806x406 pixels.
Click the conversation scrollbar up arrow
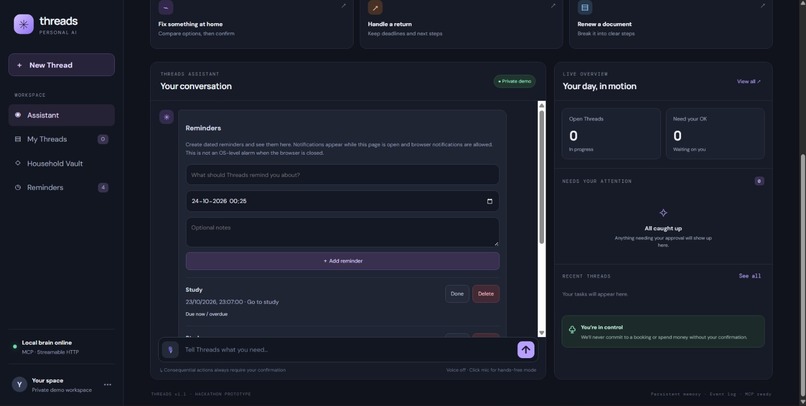pyautogui.click(x=541, y=105)
